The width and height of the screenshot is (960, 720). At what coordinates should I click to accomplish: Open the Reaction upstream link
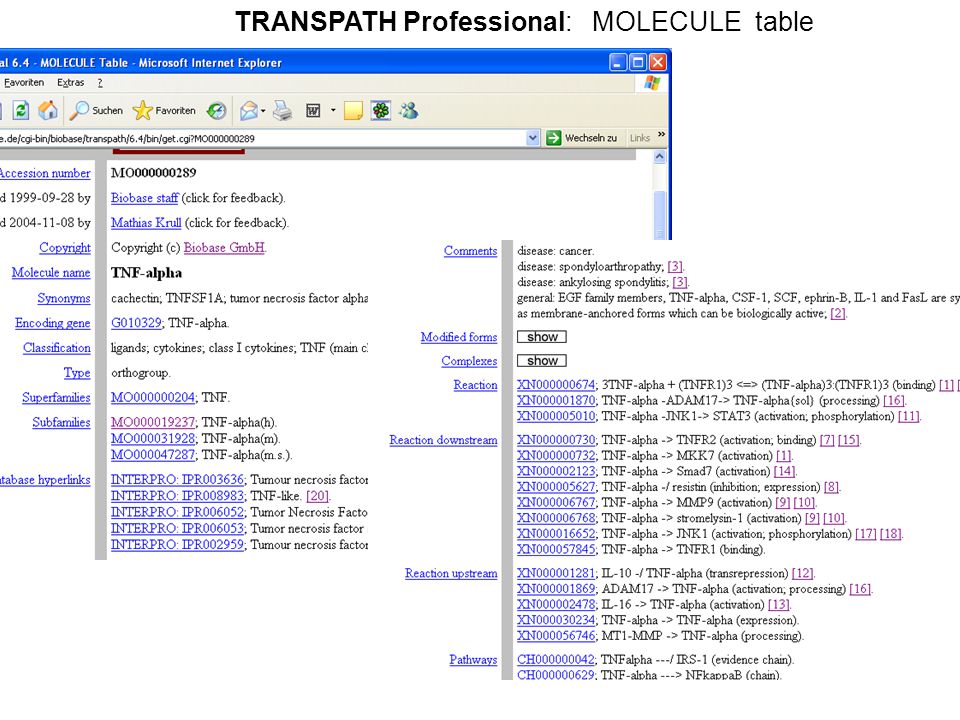(x=451, y=574)
